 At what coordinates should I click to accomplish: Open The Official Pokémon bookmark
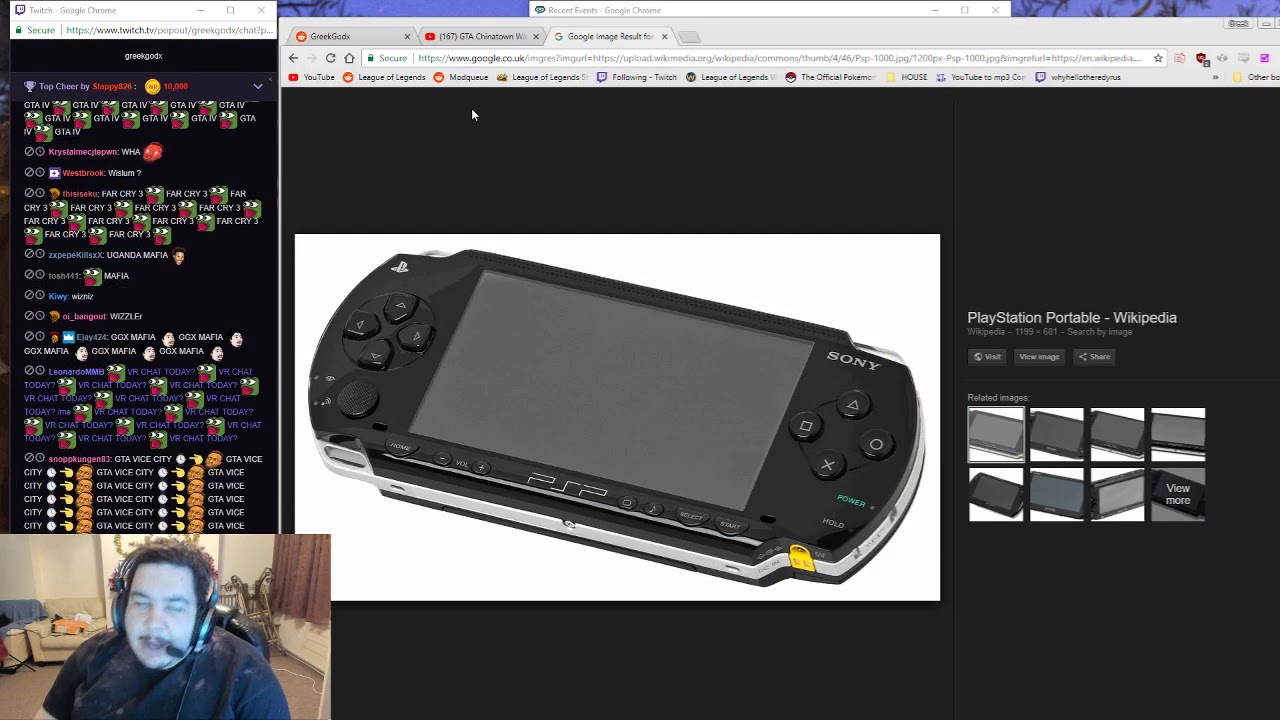830,77
